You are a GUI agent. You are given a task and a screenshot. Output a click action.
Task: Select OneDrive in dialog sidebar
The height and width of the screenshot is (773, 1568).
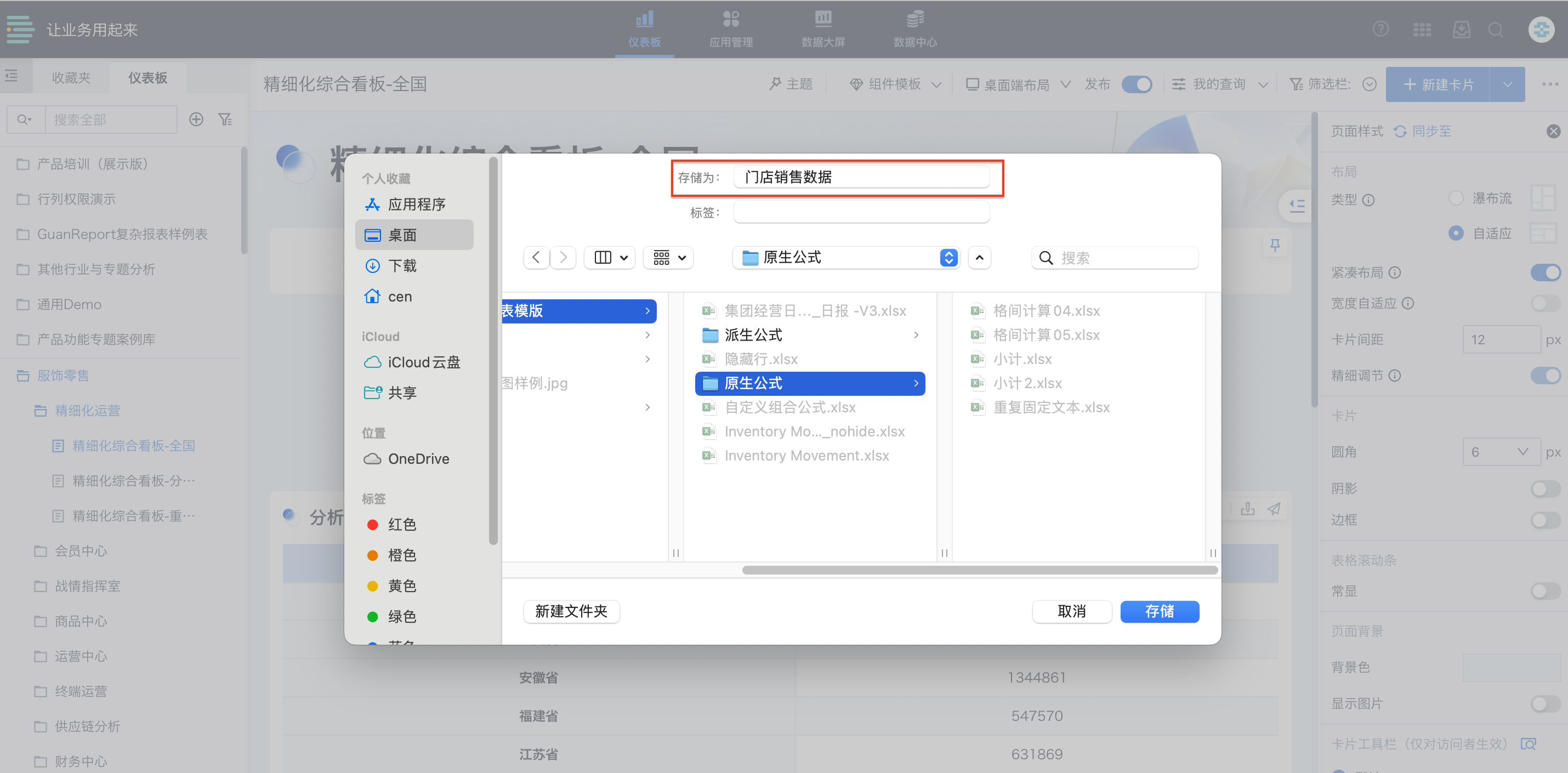click(414, 459)
